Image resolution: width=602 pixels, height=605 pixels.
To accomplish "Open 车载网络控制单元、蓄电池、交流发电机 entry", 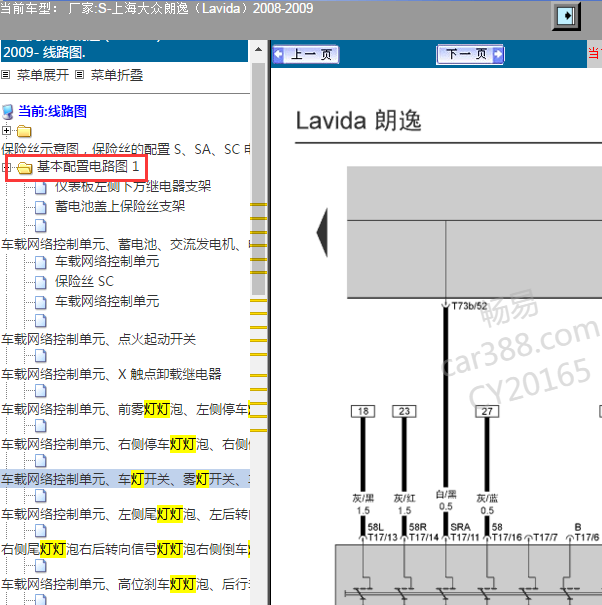I will point(126,244).
